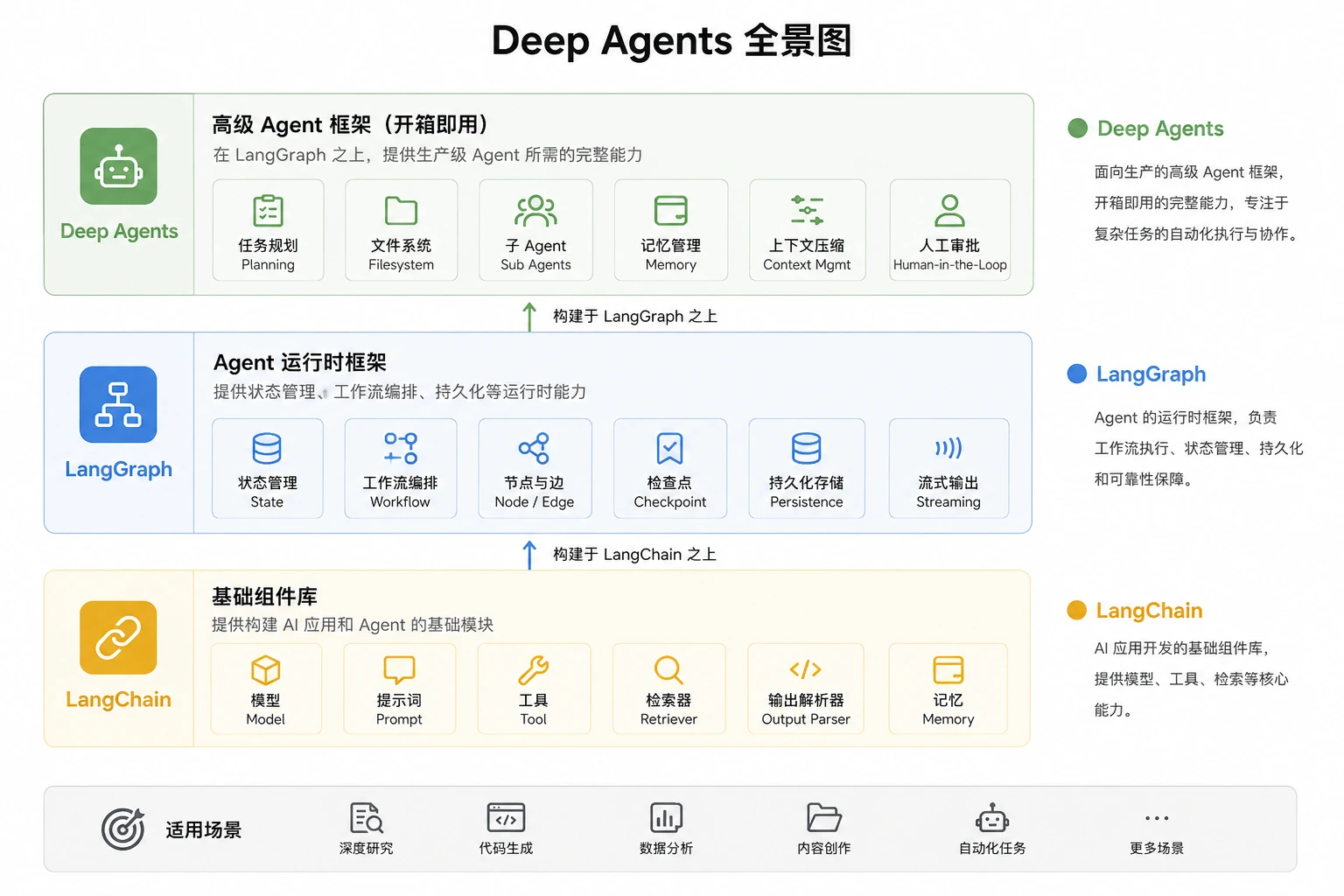Click the blue 'LangGraph' legend heading

pos(1151,374)
